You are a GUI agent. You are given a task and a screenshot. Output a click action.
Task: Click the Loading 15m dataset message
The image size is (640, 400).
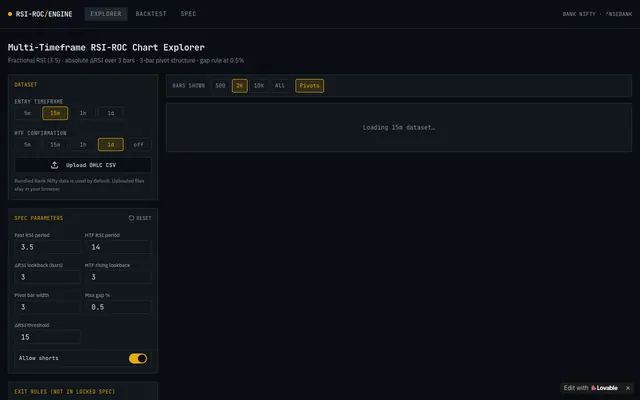tap(399, 128)
